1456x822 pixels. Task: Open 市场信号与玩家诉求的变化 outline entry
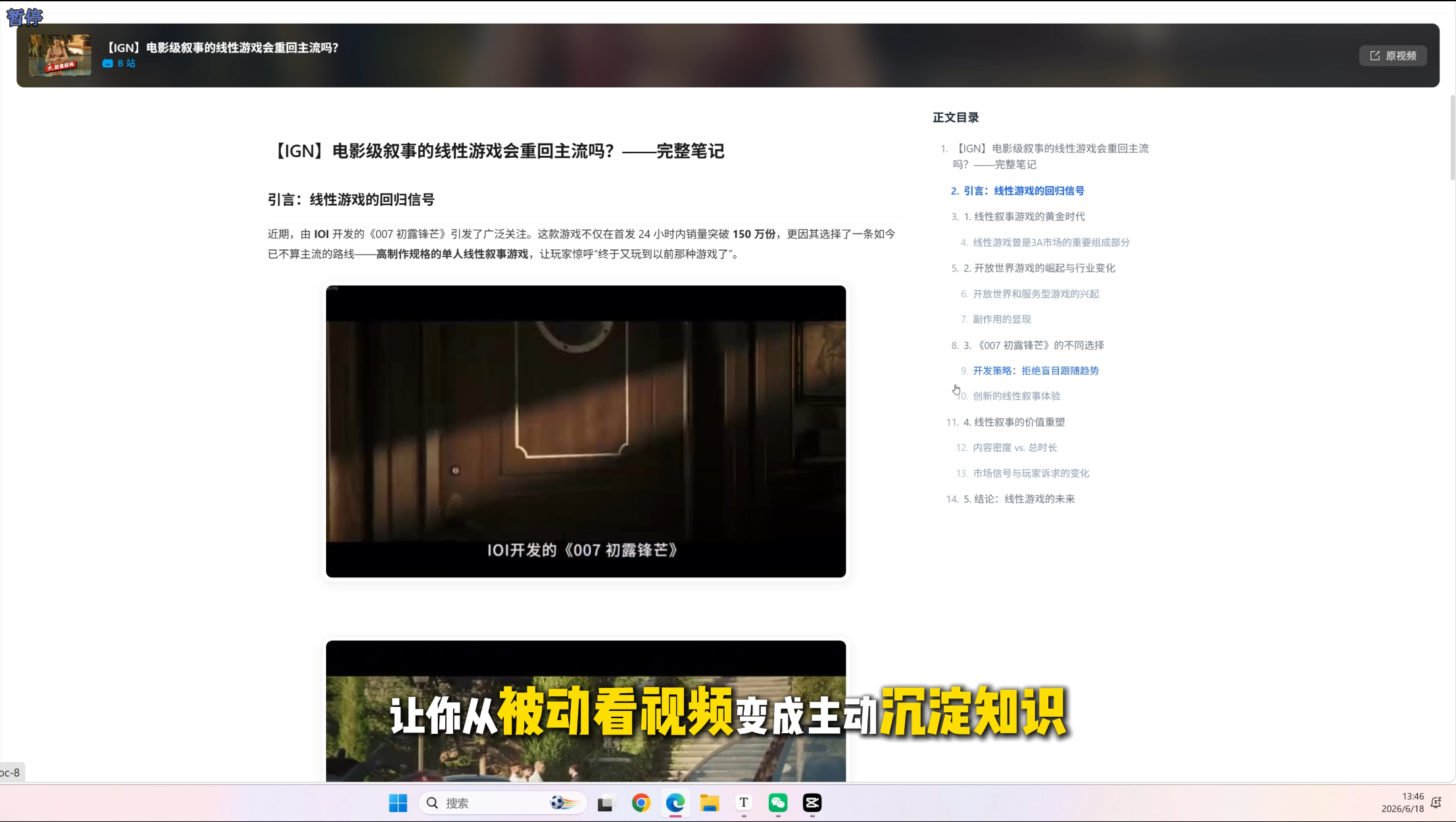coord(1031,473)
